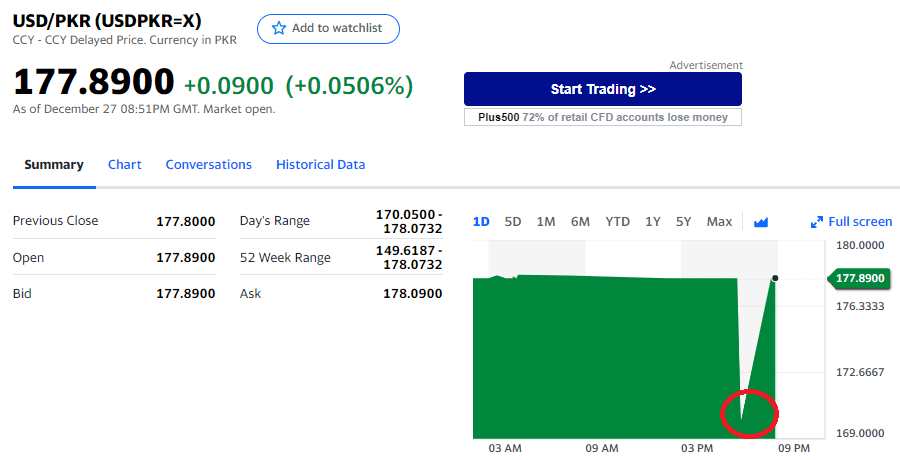Image resolution: width=900 pixels, height=460 pixels.
Task: Click the 52 Week Range label
Action: pos(285,258)
